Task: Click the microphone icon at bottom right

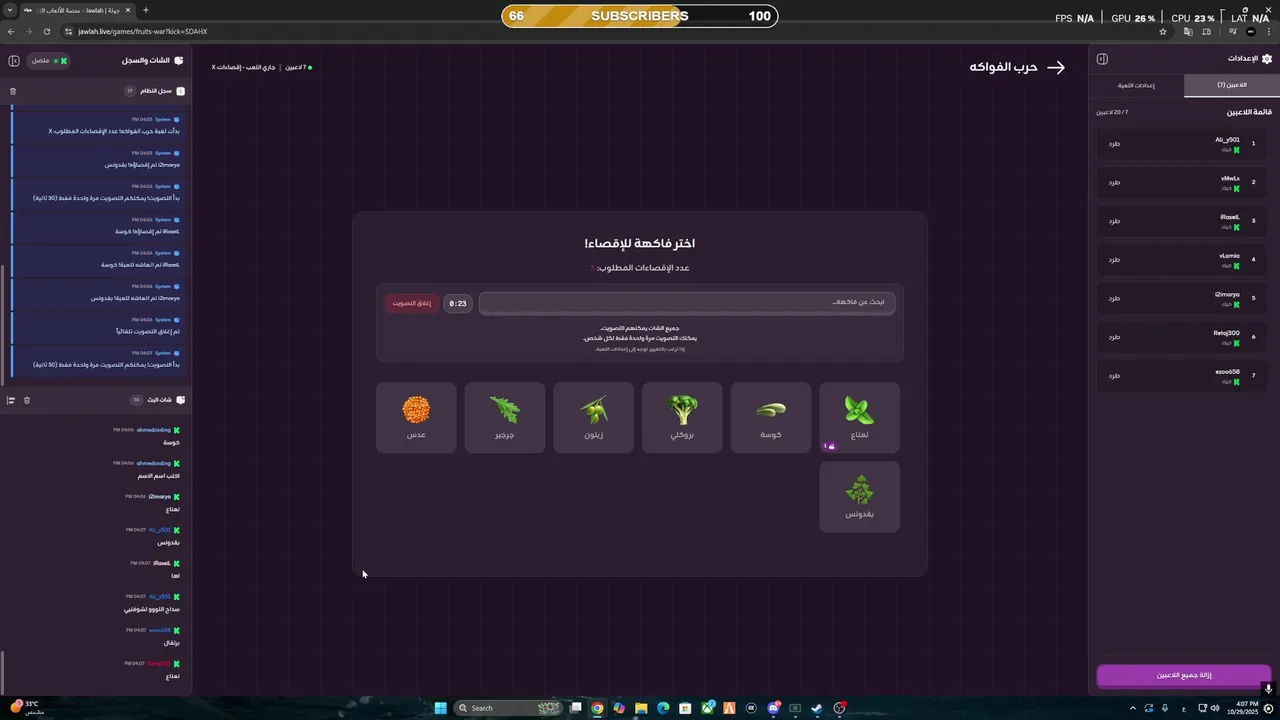Action: click(x=1268, y=688)
